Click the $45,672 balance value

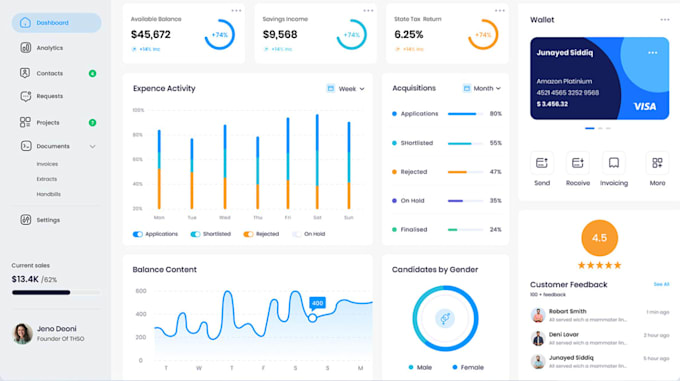point(151,34)
